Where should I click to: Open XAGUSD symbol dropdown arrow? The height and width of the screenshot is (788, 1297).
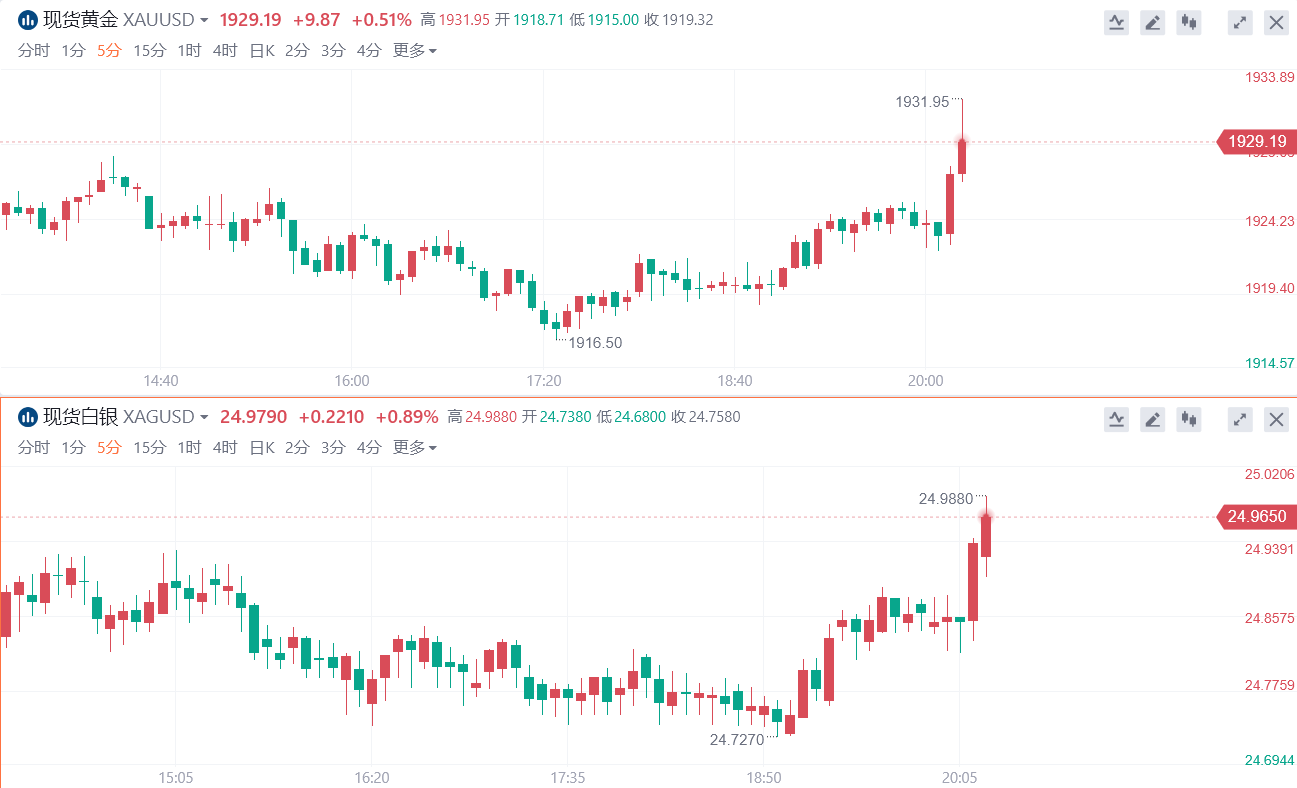tap(204, 417)
